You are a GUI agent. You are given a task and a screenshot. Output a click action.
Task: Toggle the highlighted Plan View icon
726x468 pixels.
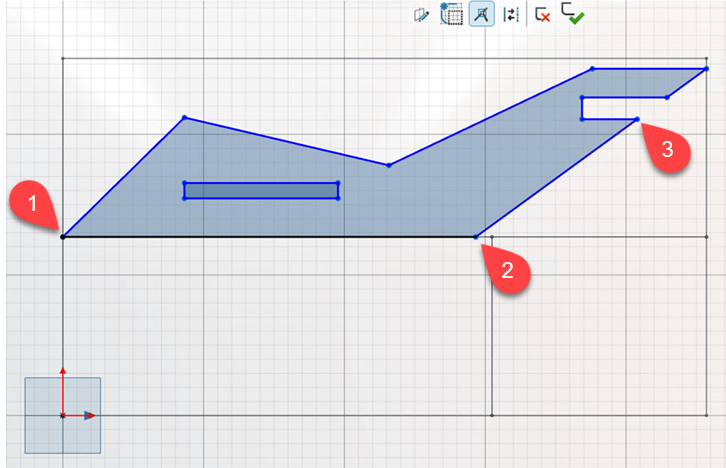(x=482, y=14)
